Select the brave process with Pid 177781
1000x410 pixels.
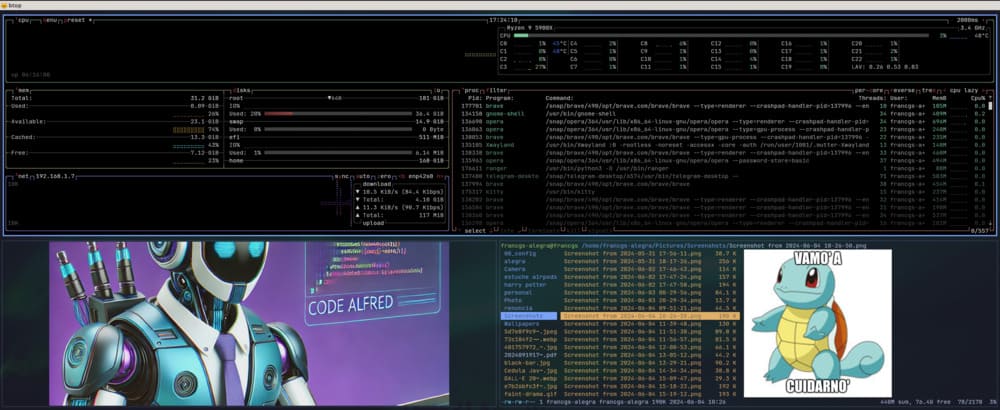pos(725,106)
